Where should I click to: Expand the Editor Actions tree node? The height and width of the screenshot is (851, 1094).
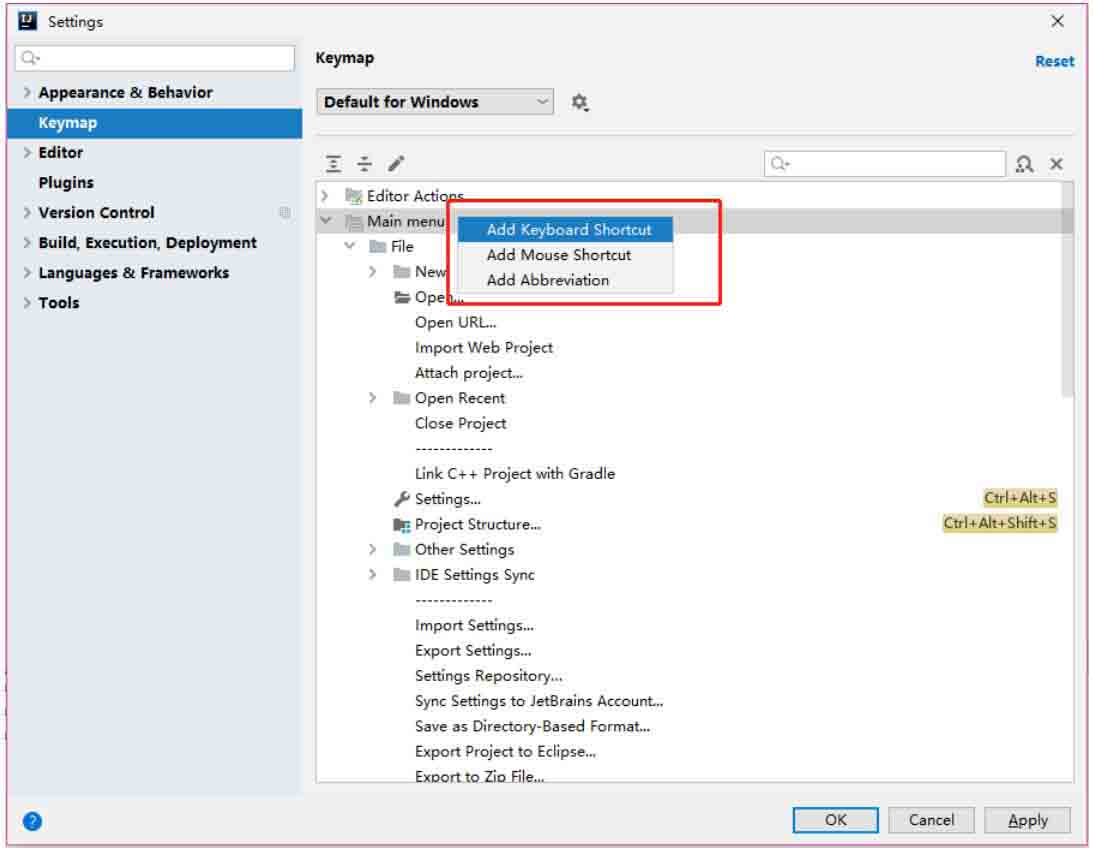(325, 196)
